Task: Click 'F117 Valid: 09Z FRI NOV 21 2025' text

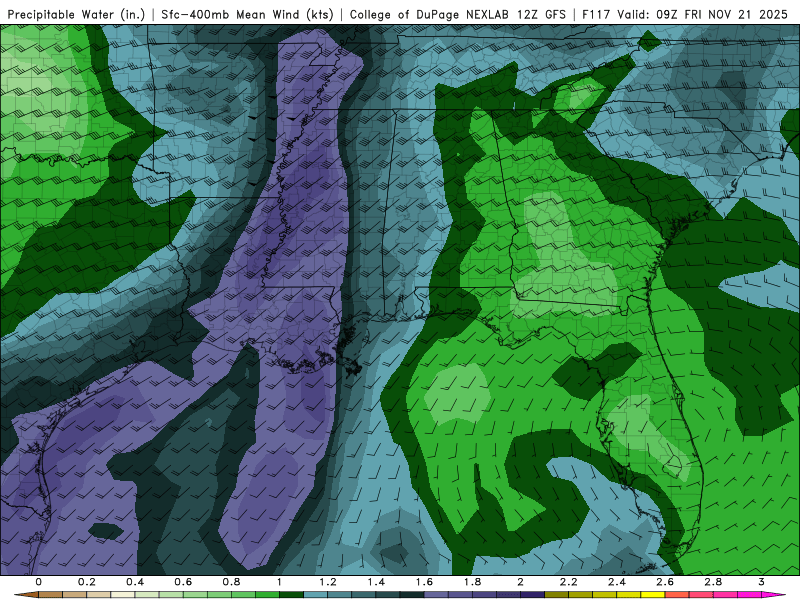Action: pos(685,14)
